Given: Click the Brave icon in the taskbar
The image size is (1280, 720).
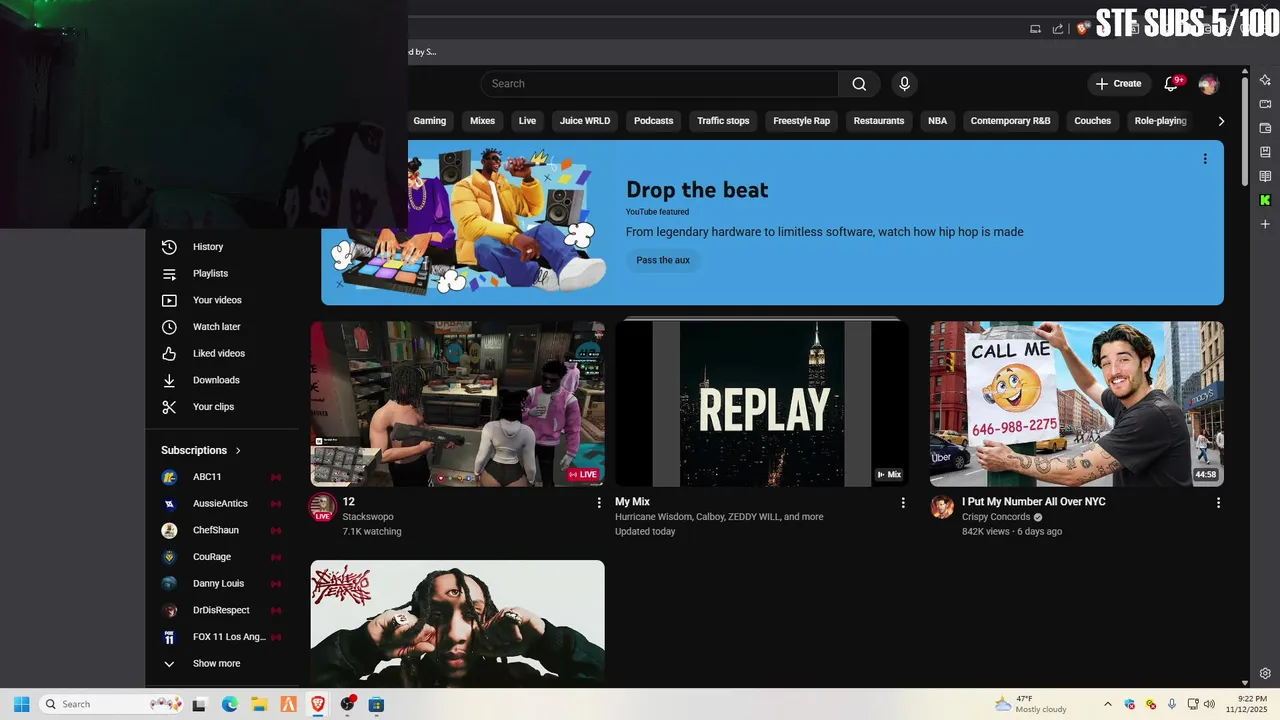Looking at the screenshot, I should coord(318,704).
